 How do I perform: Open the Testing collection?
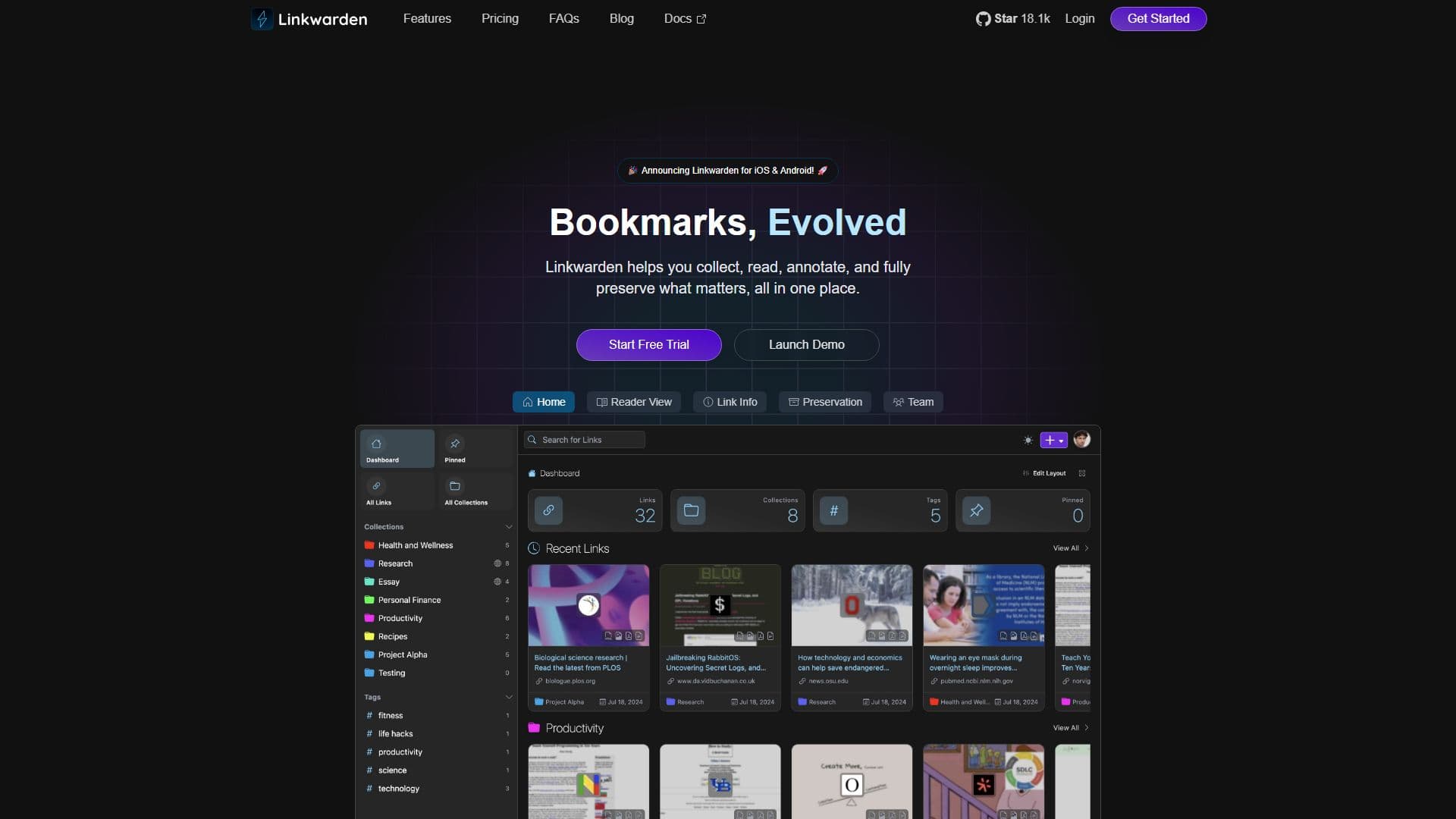436,673
